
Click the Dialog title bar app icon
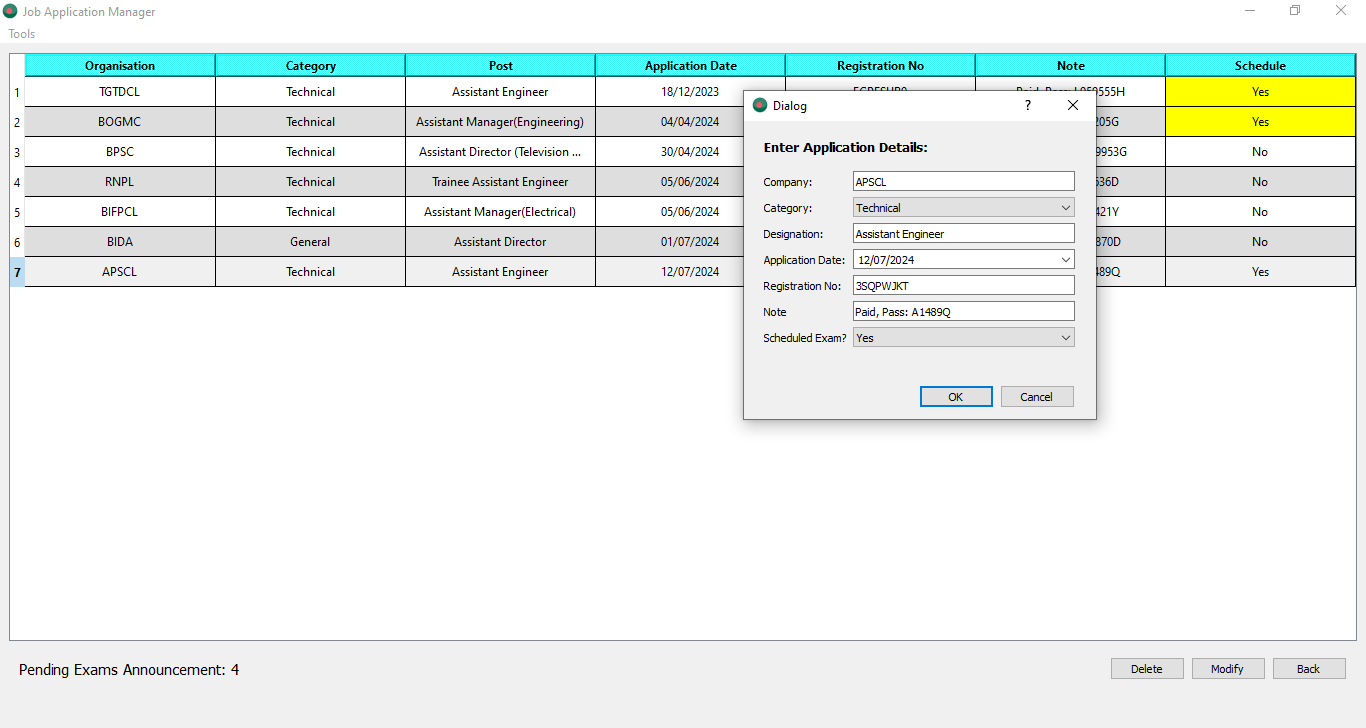click(759, 105)
